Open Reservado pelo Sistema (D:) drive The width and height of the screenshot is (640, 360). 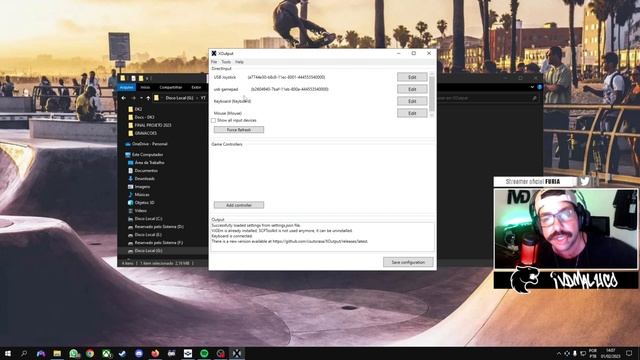click(x=159, y=227)
